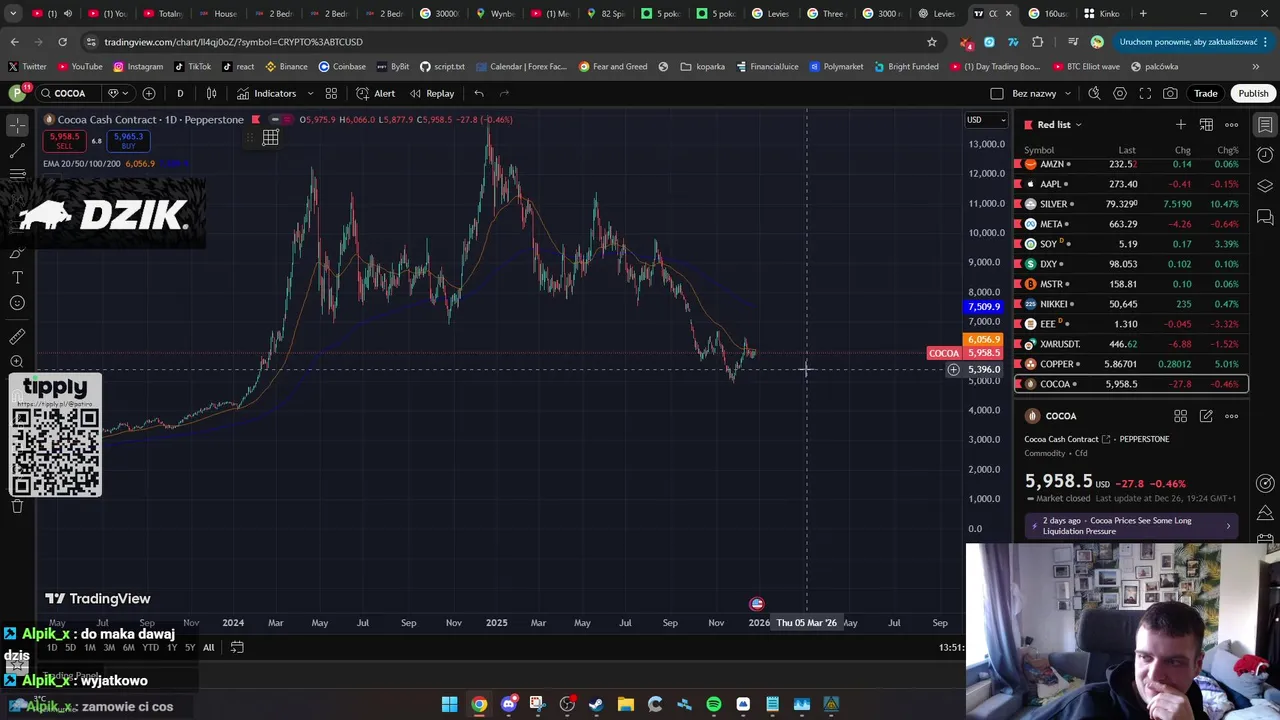
Task: Open the quick search icon
Action: (1094, 93)
